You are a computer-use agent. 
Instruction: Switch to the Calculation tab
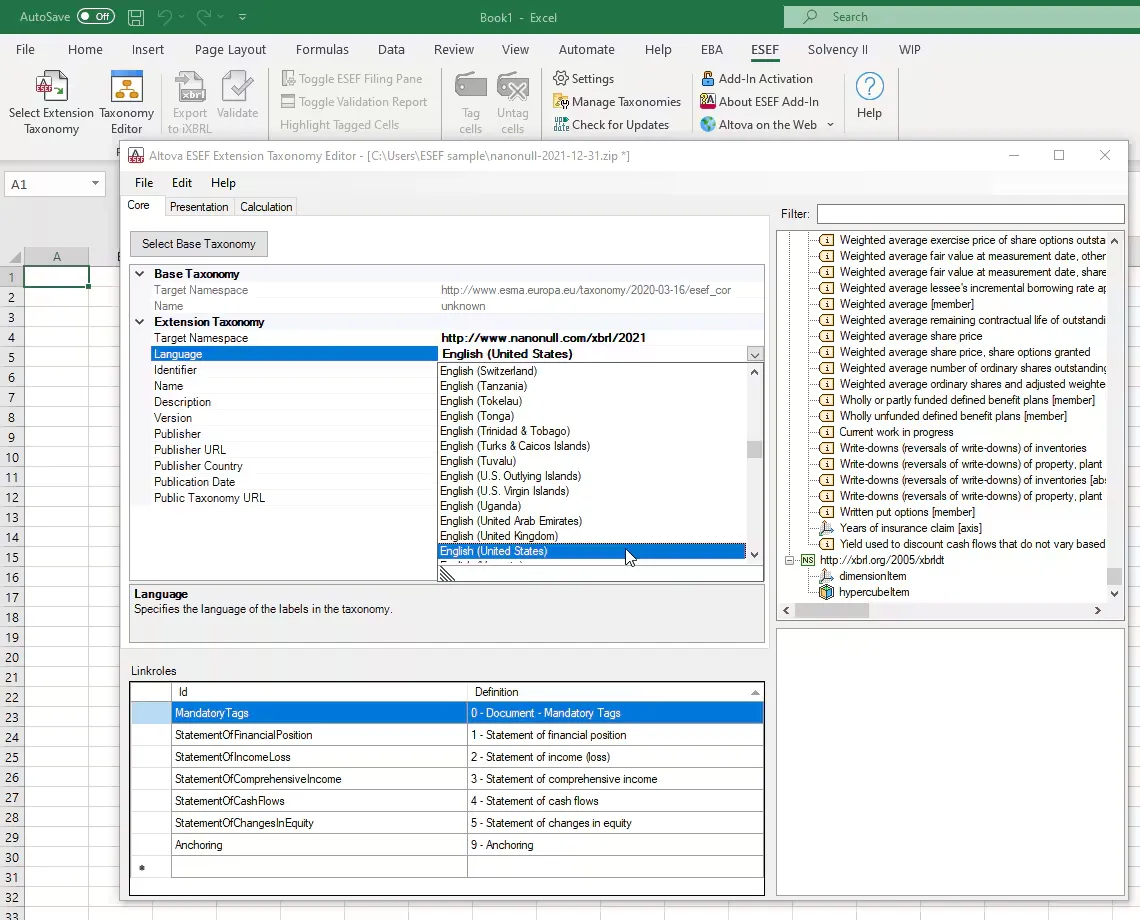click(266, 207)
